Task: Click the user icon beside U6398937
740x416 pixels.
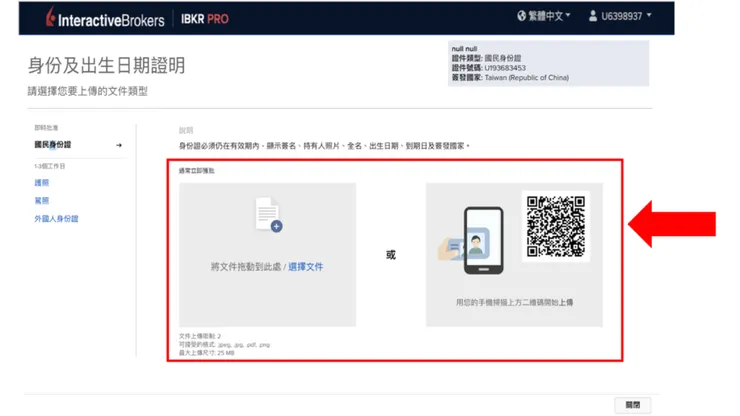Action: [x=593, y=16]
